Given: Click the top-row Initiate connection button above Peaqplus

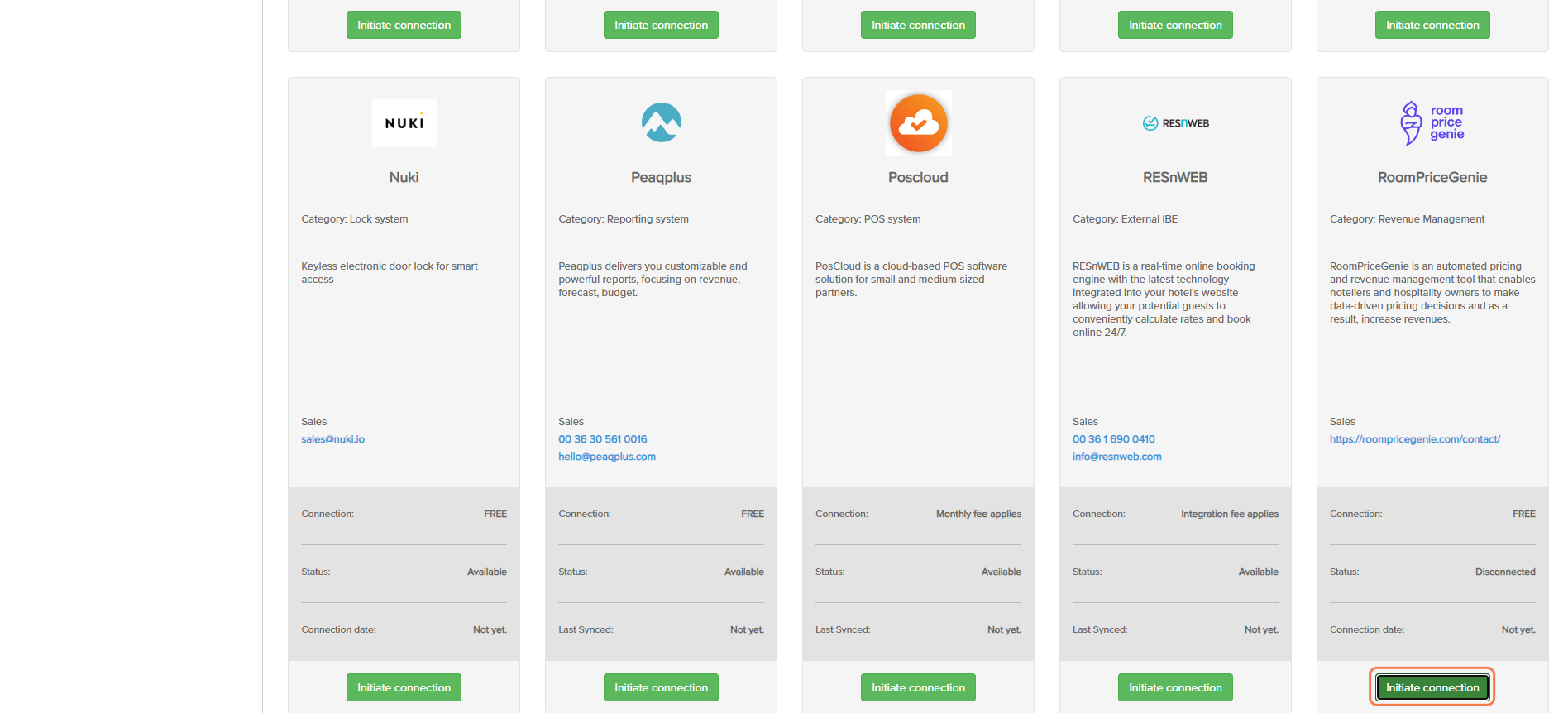Looking at the screenshot, I should click(661, 25).
